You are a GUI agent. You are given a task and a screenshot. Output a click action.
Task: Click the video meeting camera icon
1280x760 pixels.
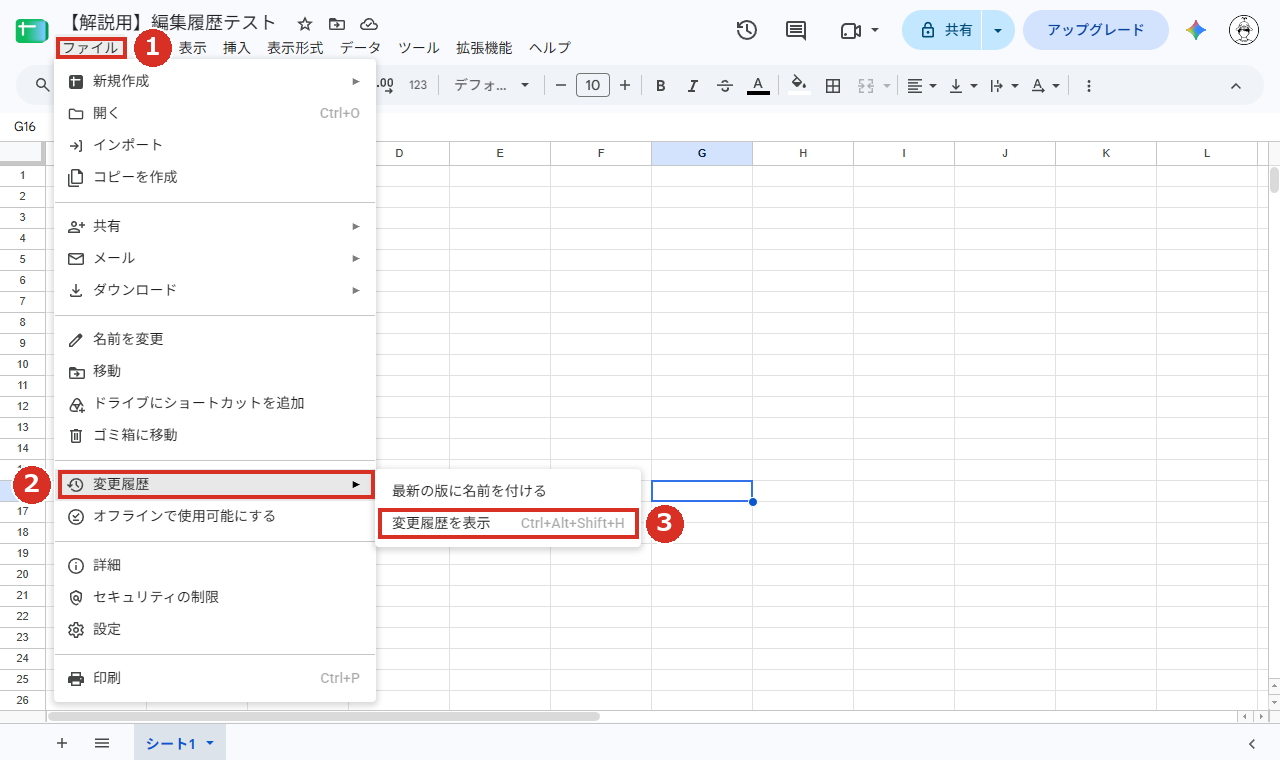pos(851,31)
